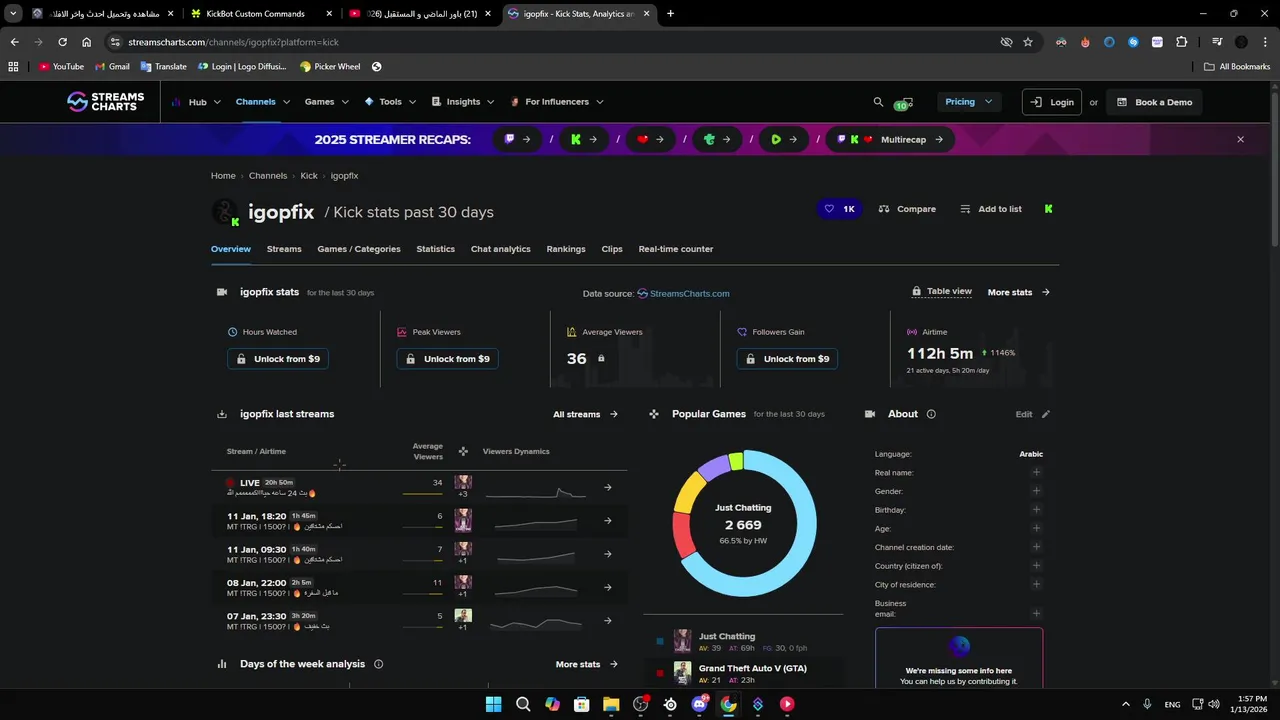Open the YouTube streamer recap pill
Screen dimensions: 1280x720
(x=650, y=140)
